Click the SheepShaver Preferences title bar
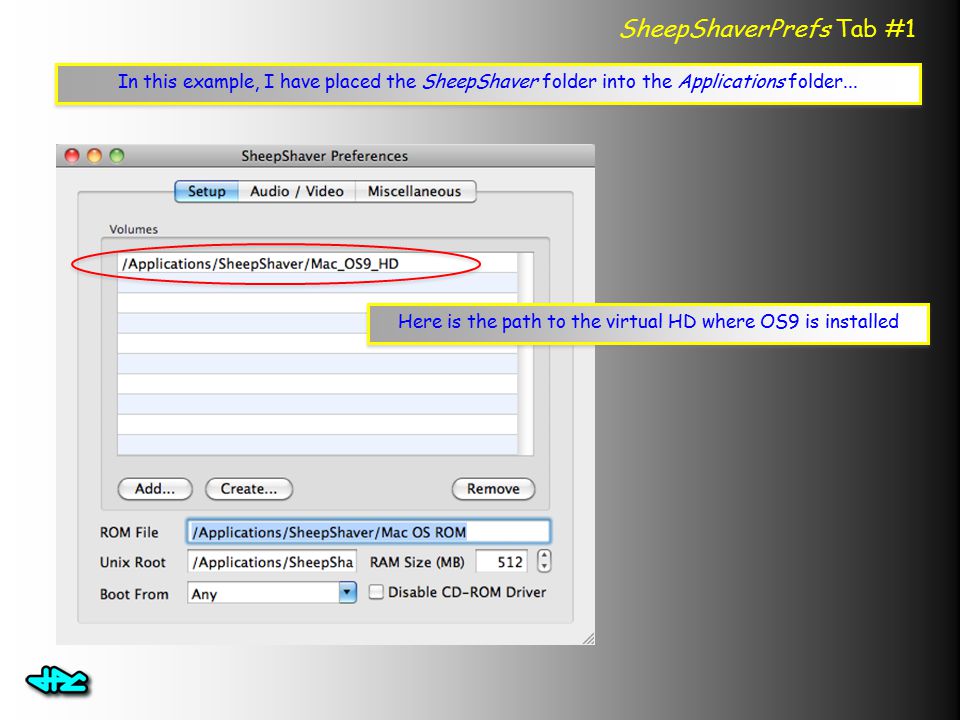Screen dimensions: 960x720 (x=325, y=156)
